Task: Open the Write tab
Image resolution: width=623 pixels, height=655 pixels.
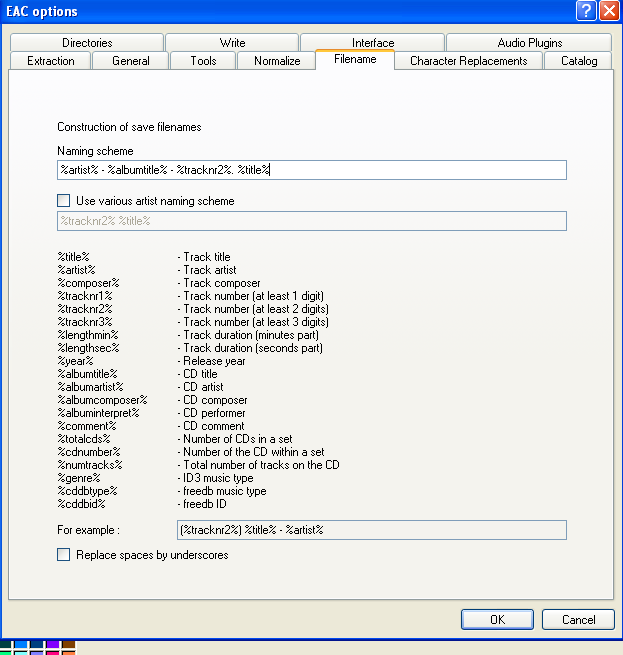Action: tap(232, 43)
